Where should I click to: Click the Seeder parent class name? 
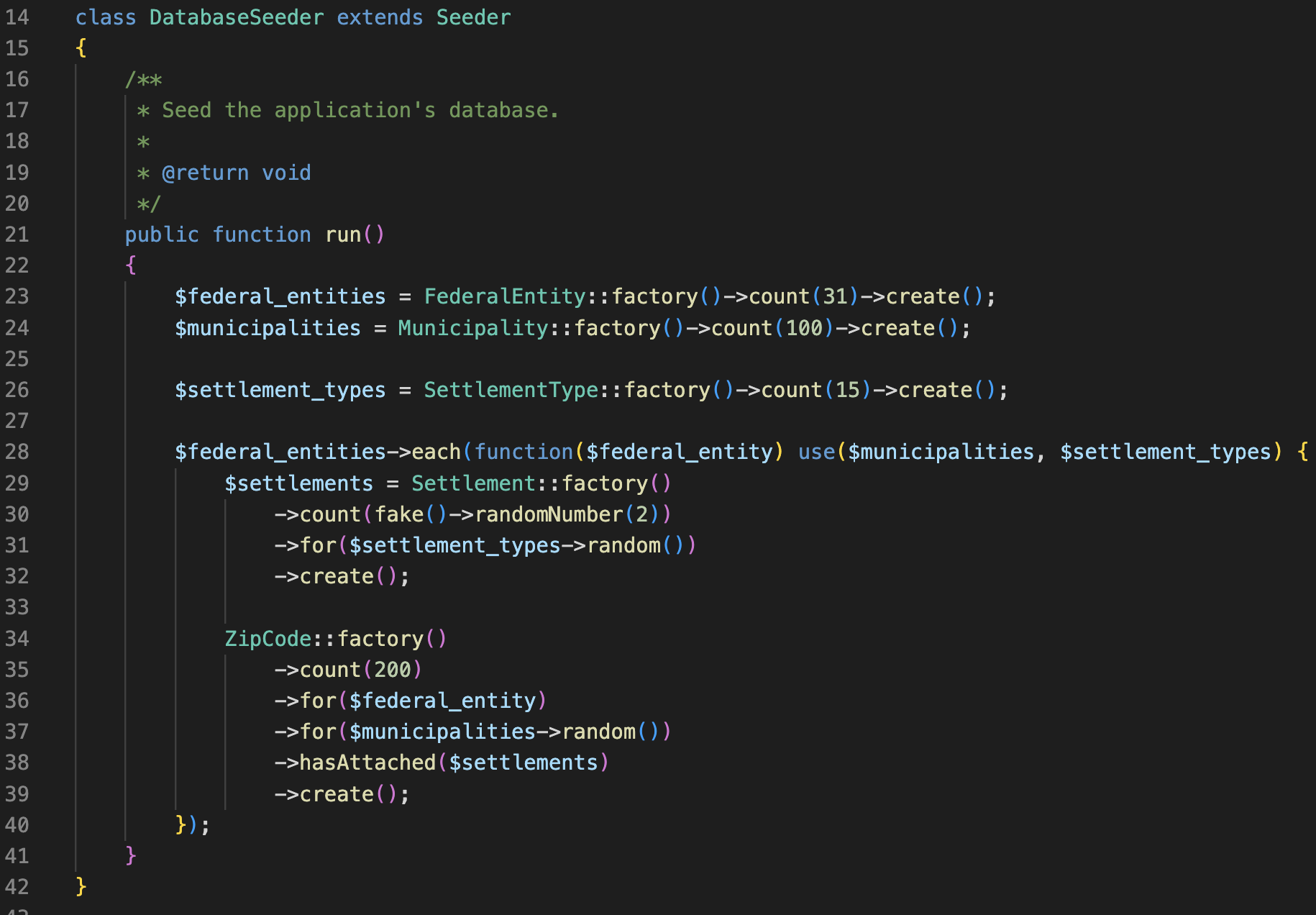(474, 17)
